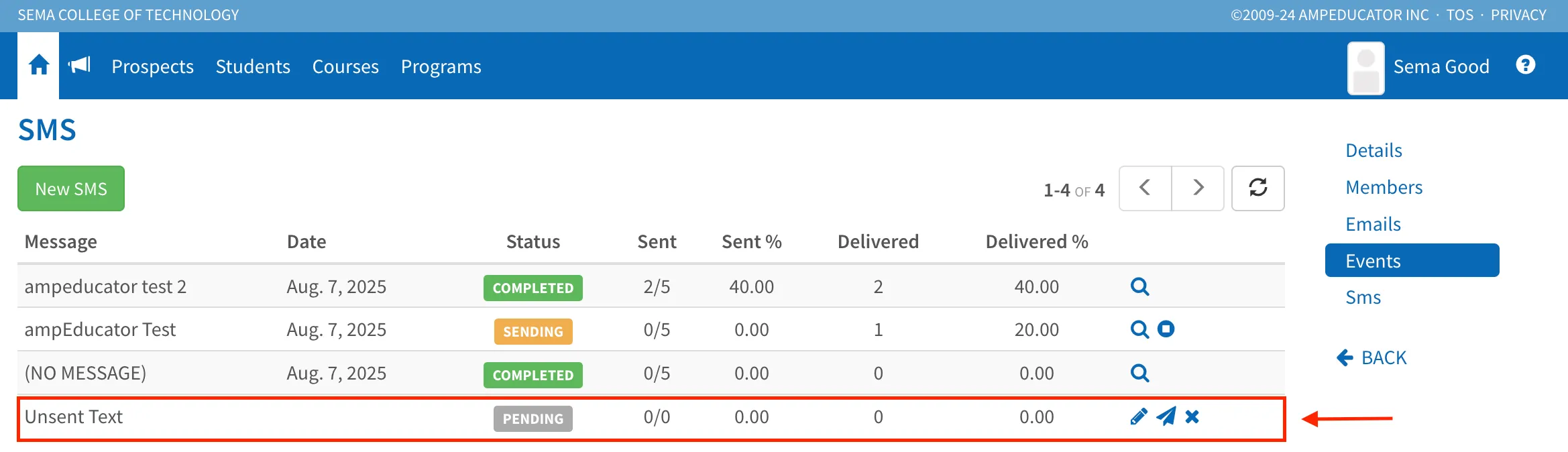
Task: Click the SENDING status badge
Action: (533, 331)
